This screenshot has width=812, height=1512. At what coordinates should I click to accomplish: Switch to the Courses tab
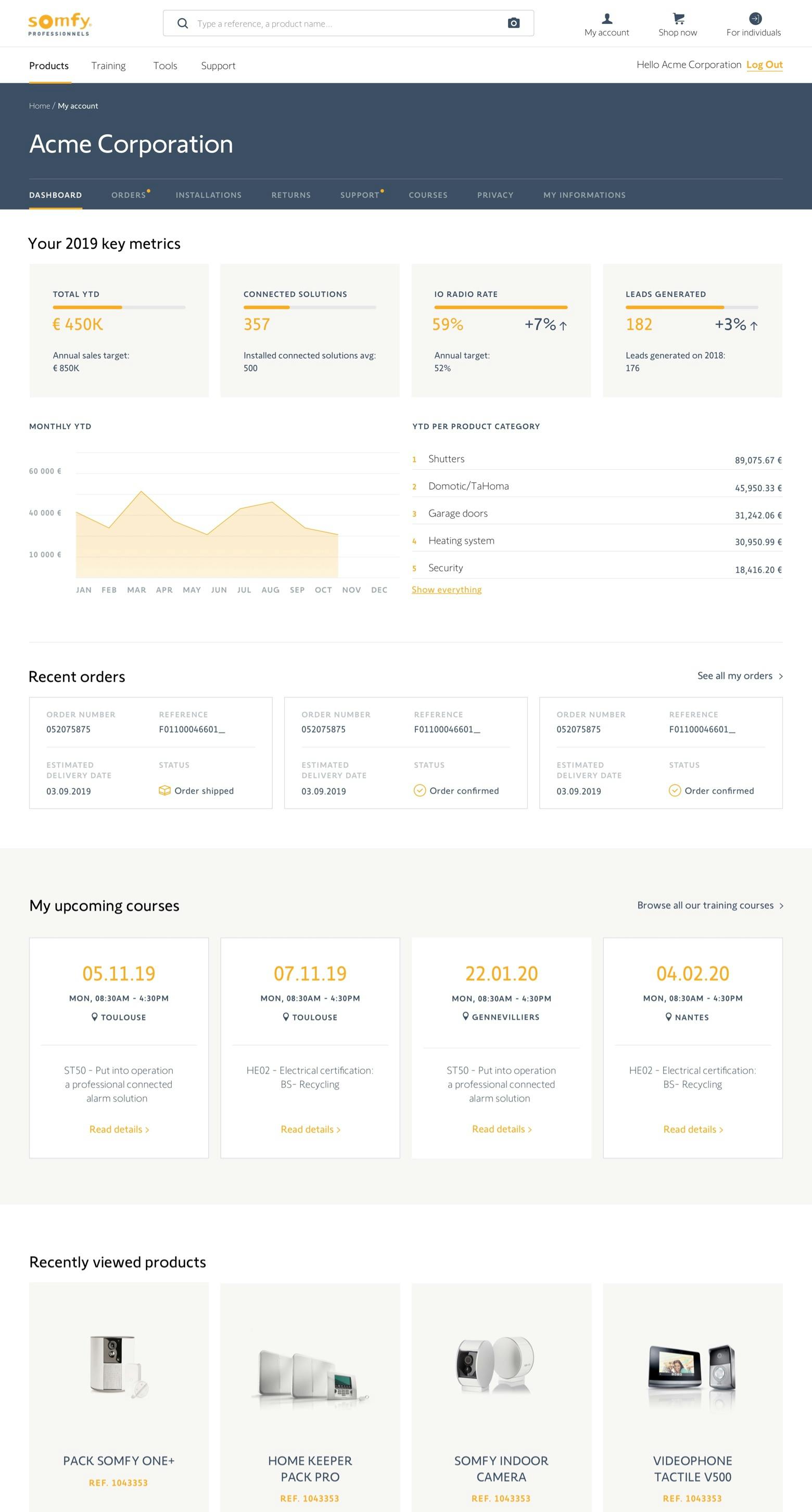tap(428, 195)
